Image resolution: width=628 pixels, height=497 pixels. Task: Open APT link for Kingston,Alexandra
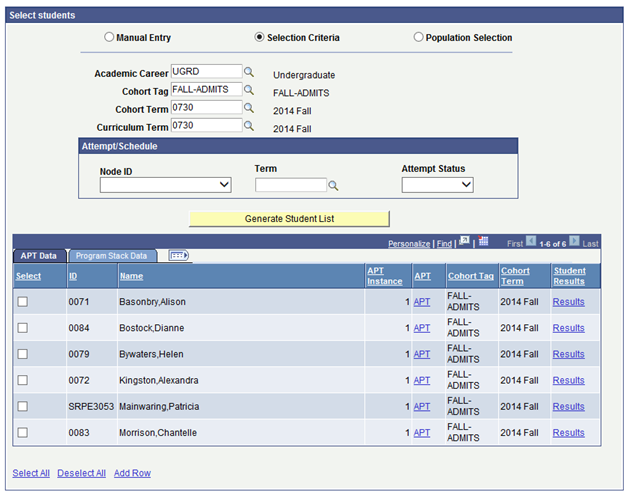coord(422,380)
